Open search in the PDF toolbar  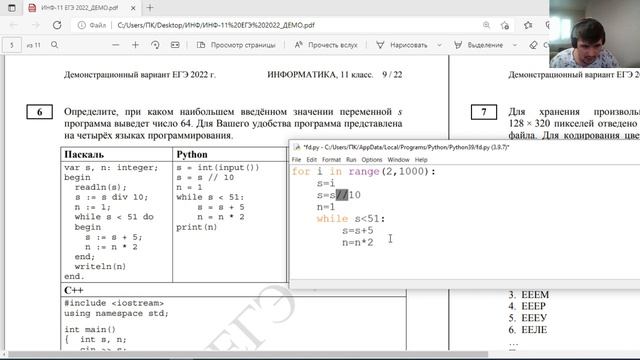(54, 45)
